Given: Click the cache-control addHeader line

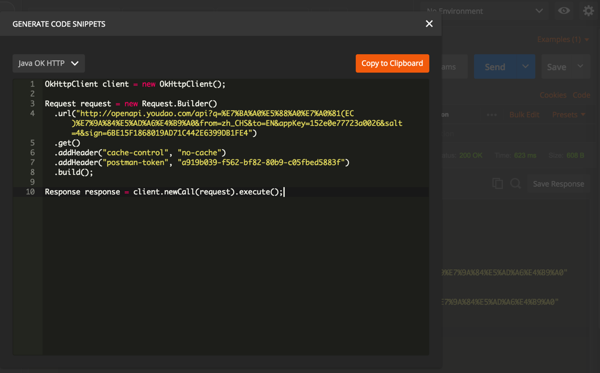Looking at the screenshot, I should tap(140, 153).
